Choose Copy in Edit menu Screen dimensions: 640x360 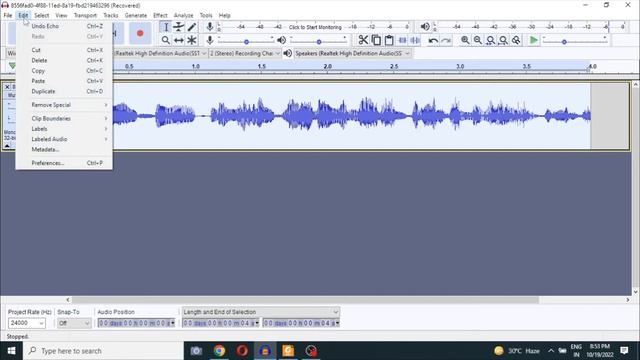[x=64, y=71]
